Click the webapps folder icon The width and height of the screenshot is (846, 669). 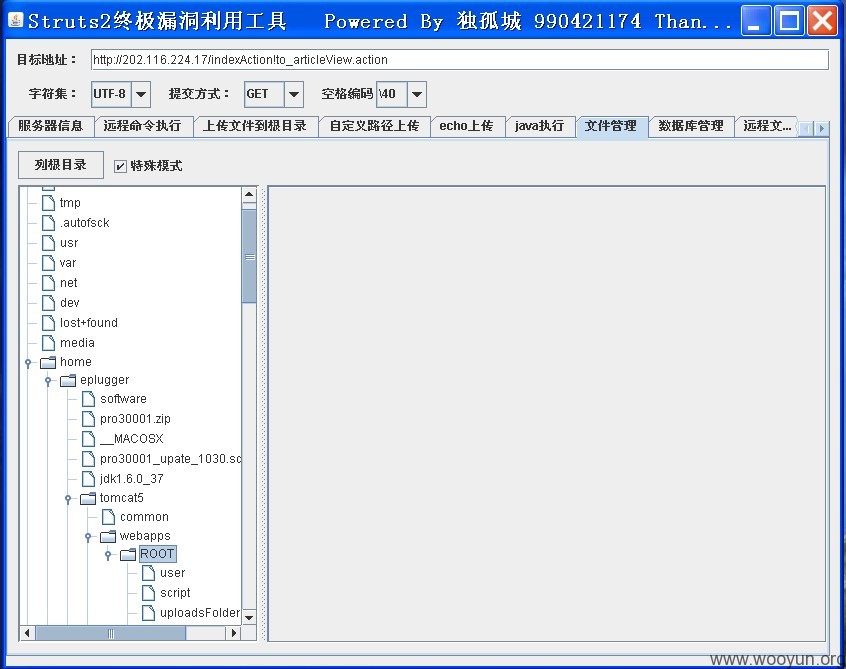click(108, 536)
